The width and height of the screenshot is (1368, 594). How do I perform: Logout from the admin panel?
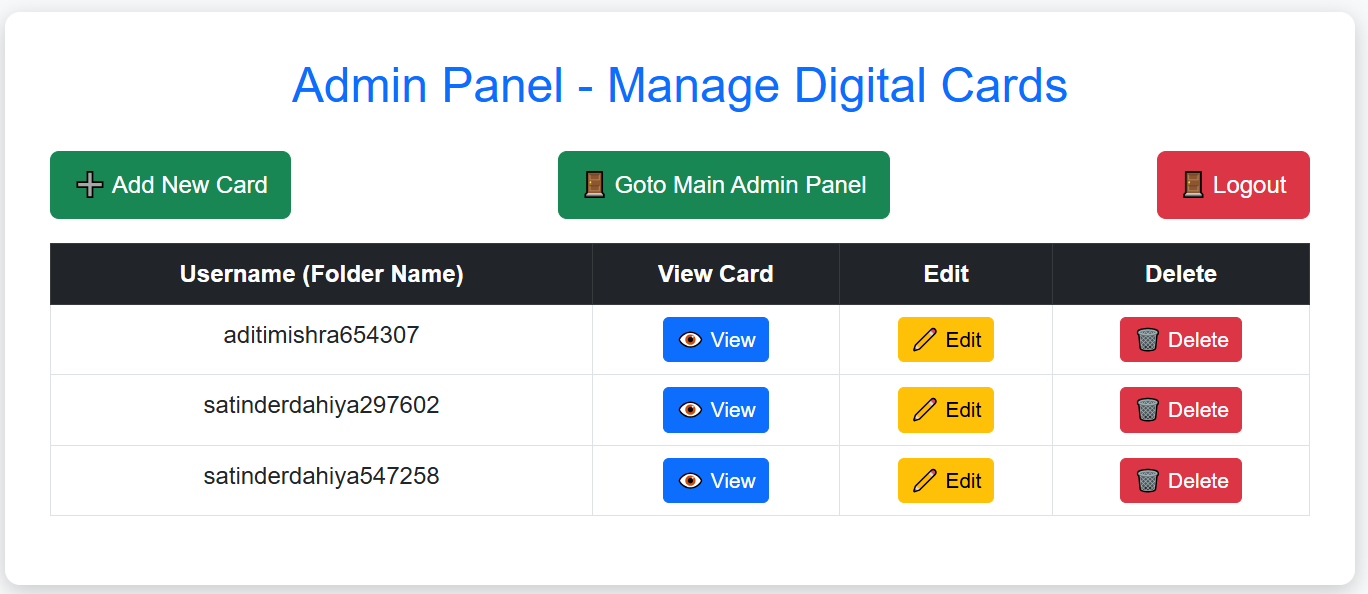(1233, 184)
